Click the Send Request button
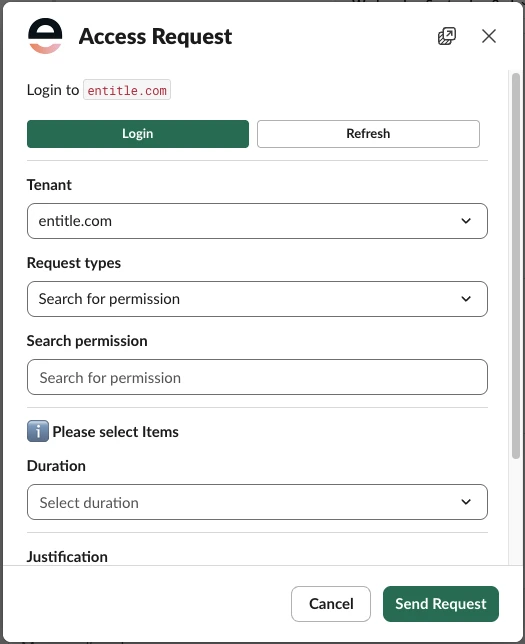Viewport: 525px width, 644px height. [x=441, y=604]
